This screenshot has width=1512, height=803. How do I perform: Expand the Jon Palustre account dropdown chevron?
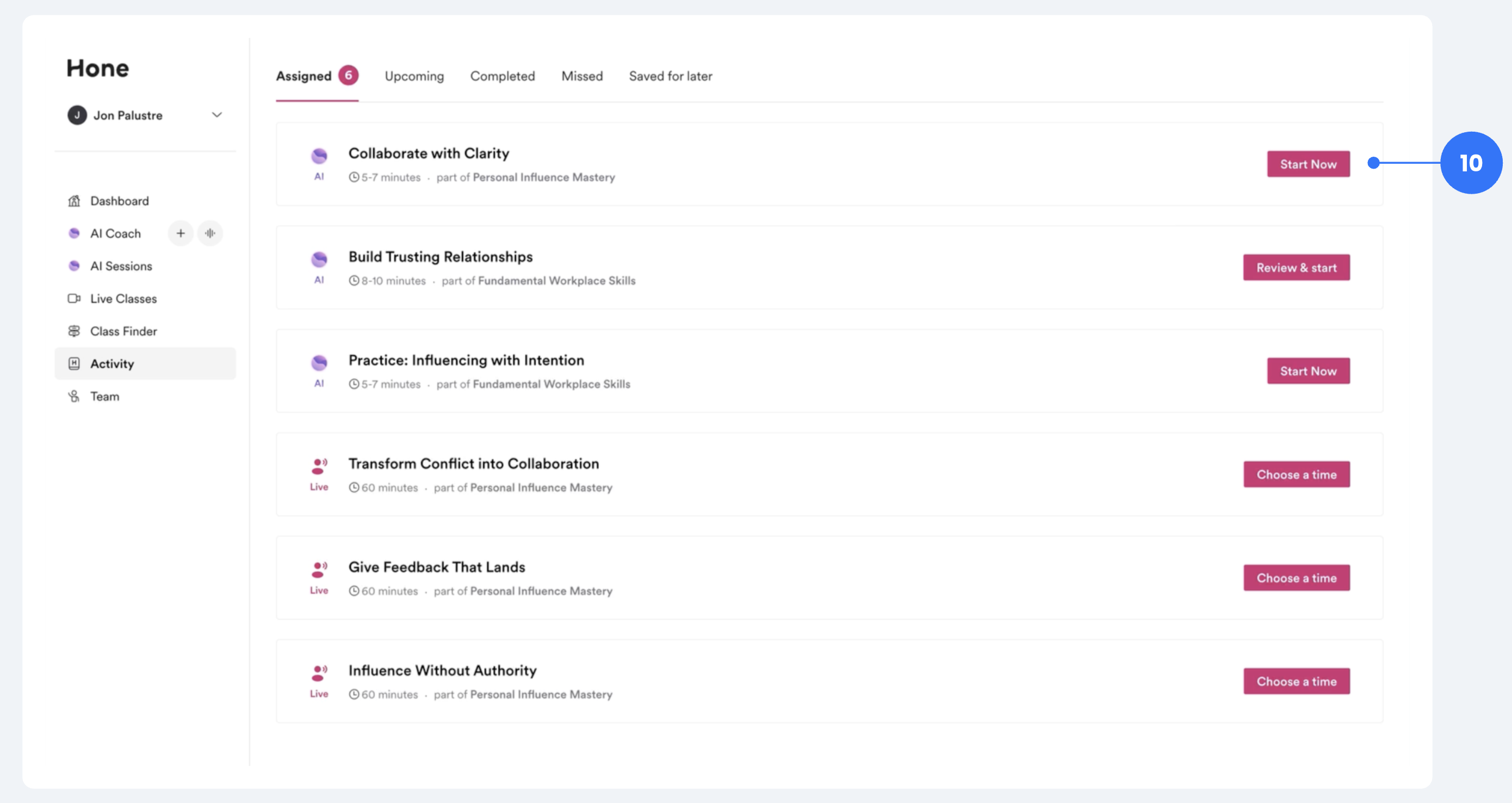coord(216,115)
